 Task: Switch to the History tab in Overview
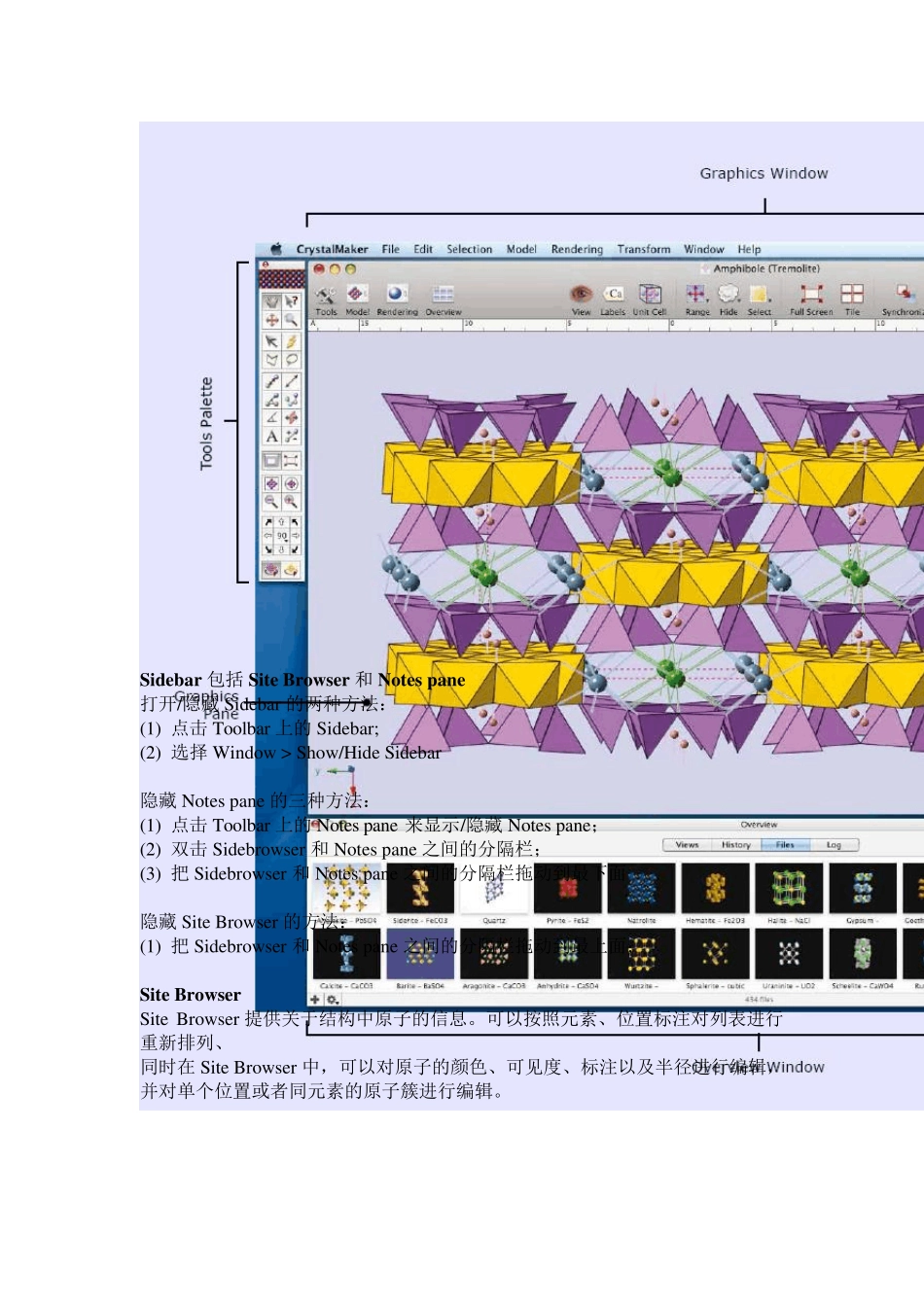click(736, 845)
